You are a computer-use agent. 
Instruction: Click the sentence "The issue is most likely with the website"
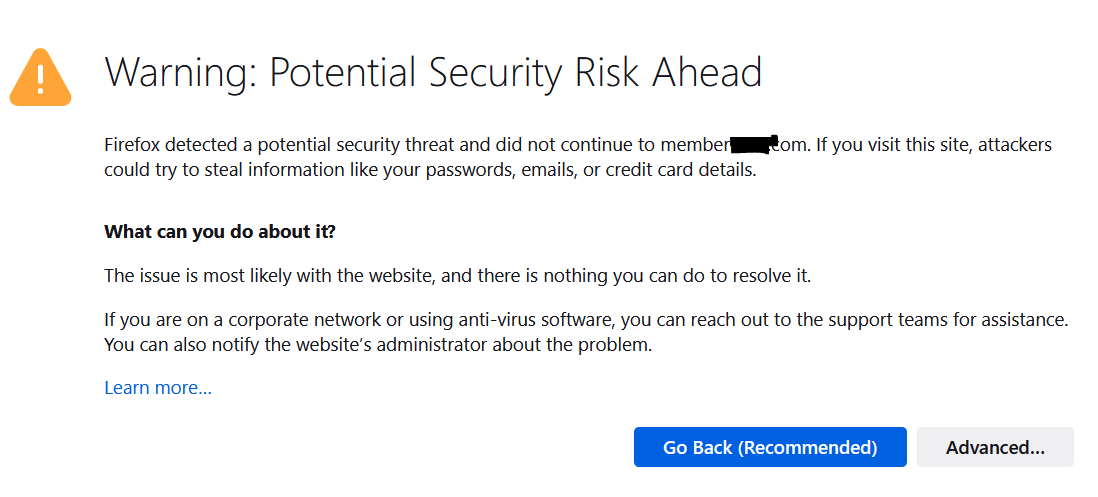tap(271, 276)
